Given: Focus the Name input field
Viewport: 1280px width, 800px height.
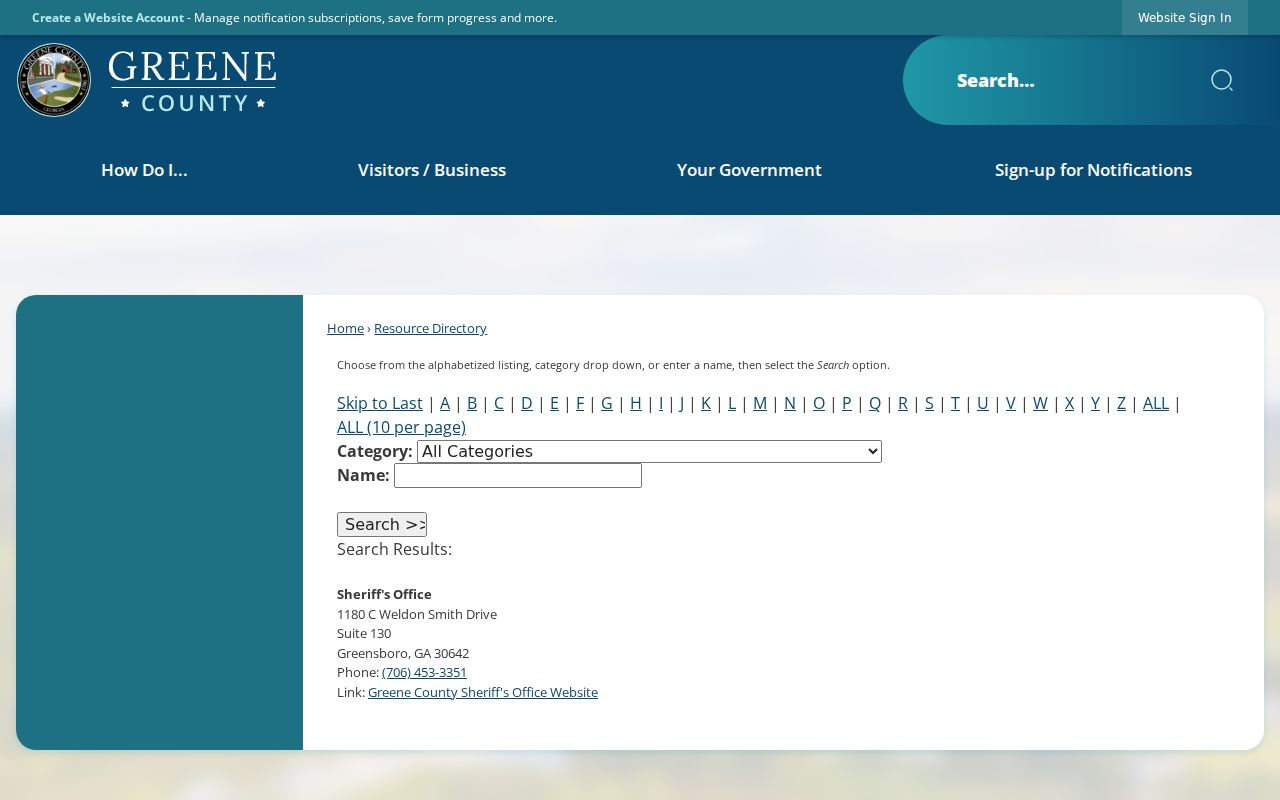Looking at the screenshot, I should (518, 475).
